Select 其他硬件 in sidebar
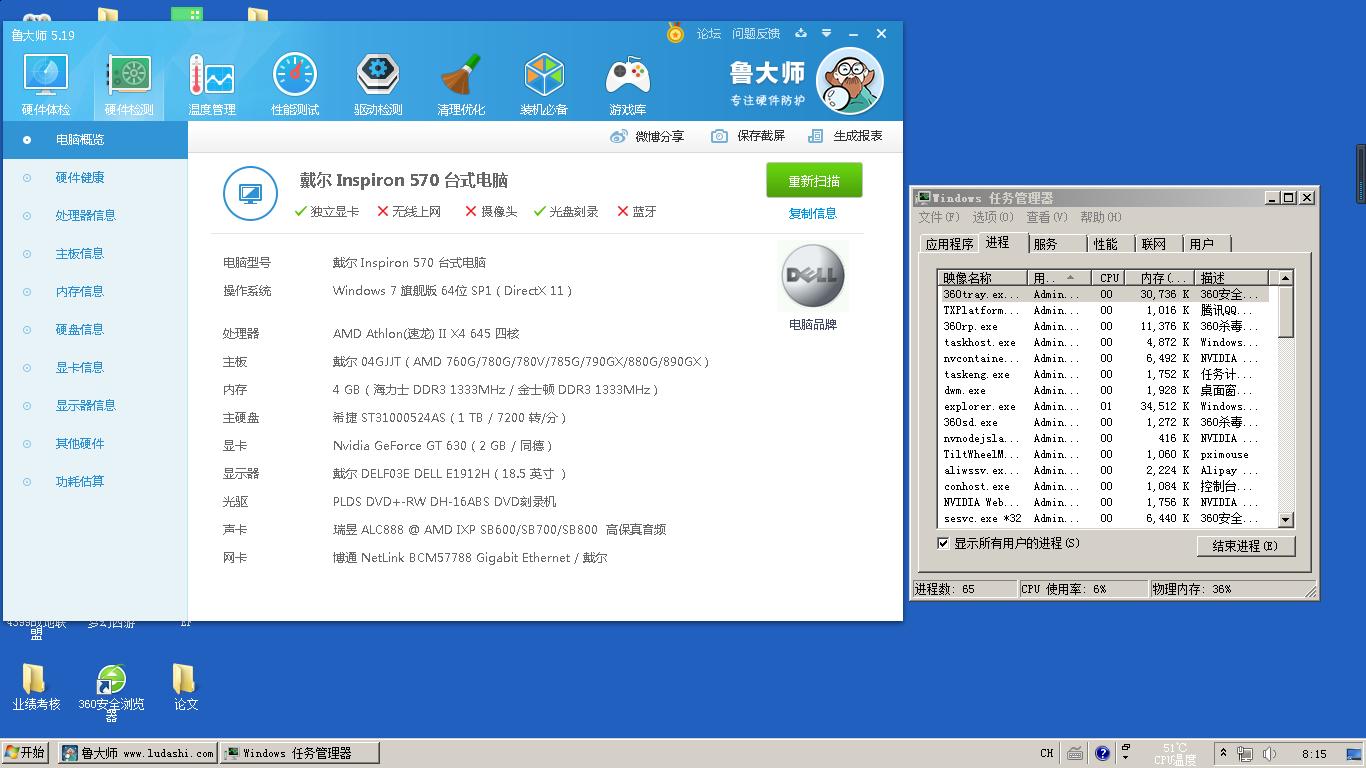1366x768 pixels. pyautogui.click(x=80, y=444)
